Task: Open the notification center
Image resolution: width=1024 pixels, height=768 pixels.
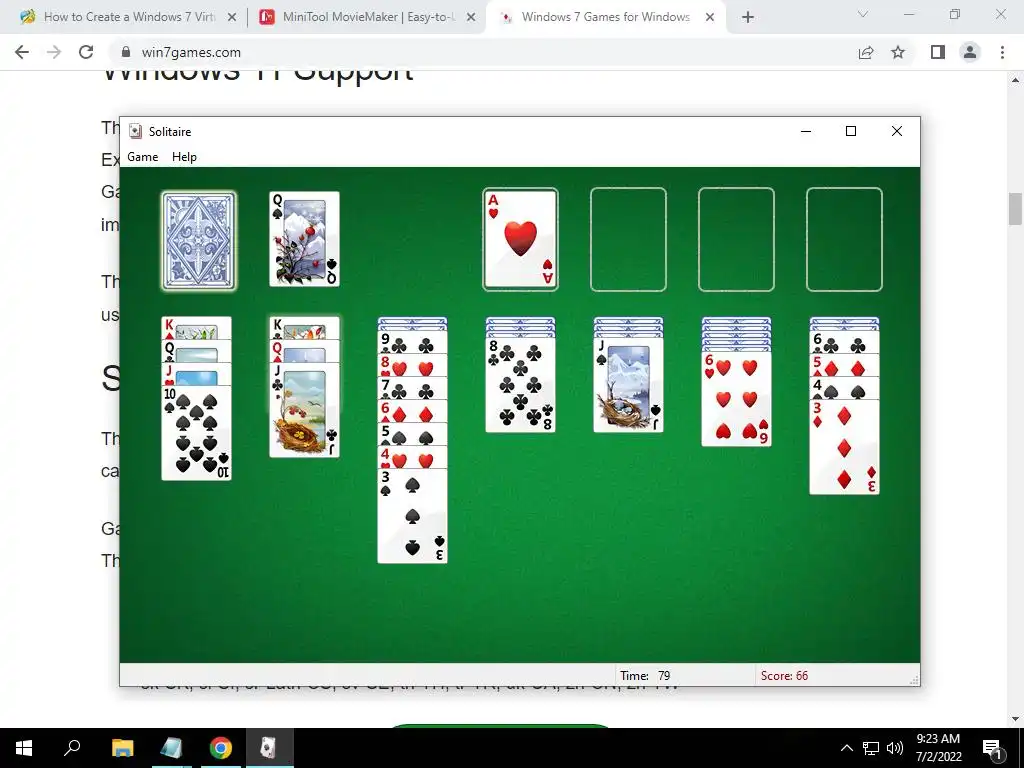Action: coord(992,748)
